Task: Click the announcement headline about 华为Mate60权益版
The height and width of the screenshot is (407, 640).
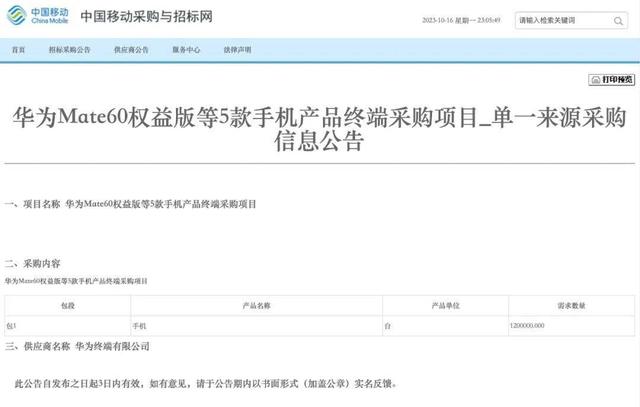Action: [319, 129]
